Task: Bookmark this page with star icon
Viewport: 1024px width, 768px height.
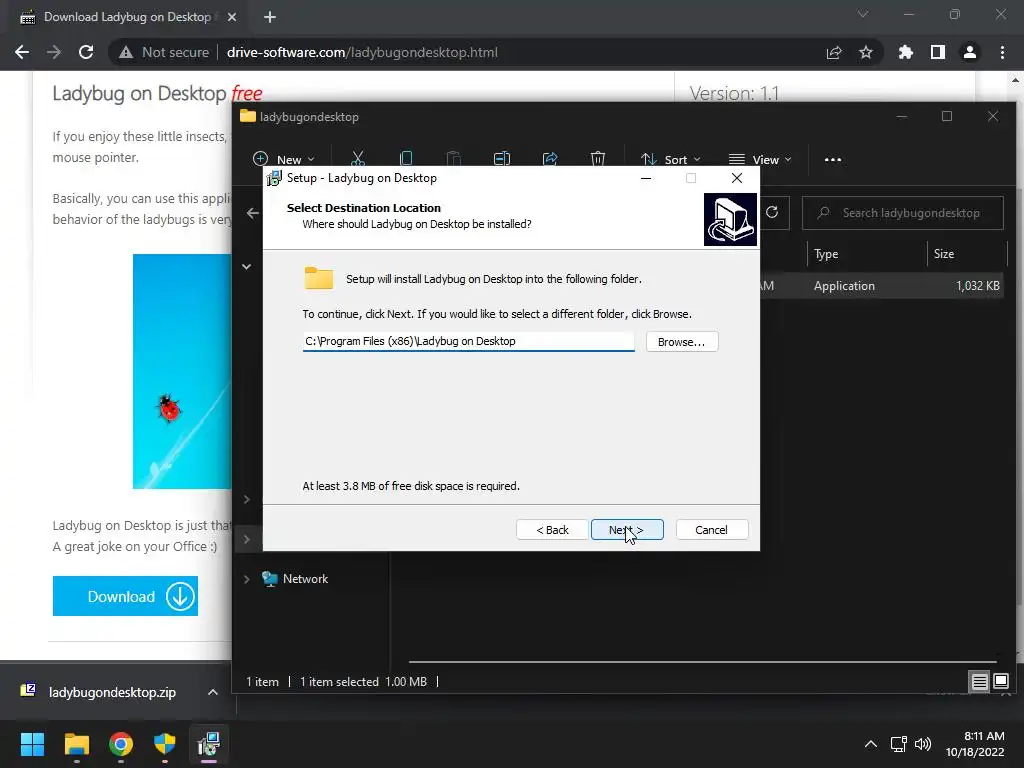Action: coord(866,52)
